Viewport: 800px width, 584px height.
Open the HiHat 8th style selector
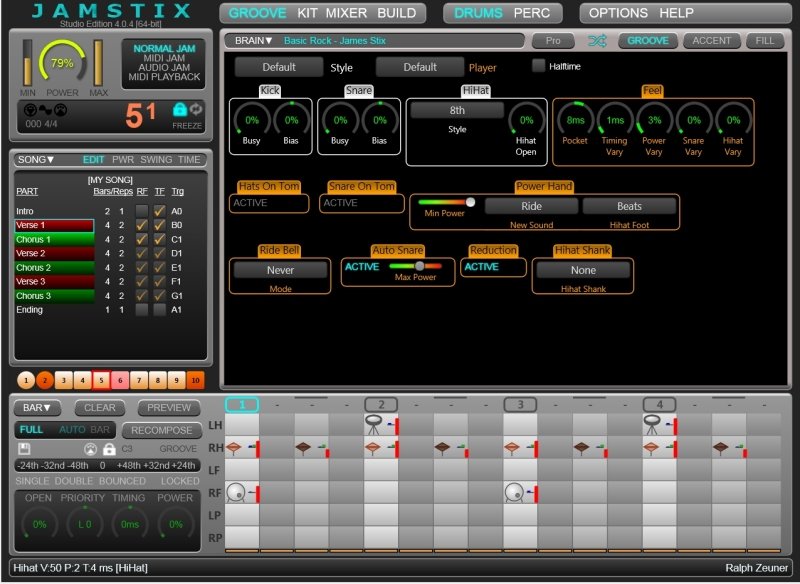tap(457, 110)
